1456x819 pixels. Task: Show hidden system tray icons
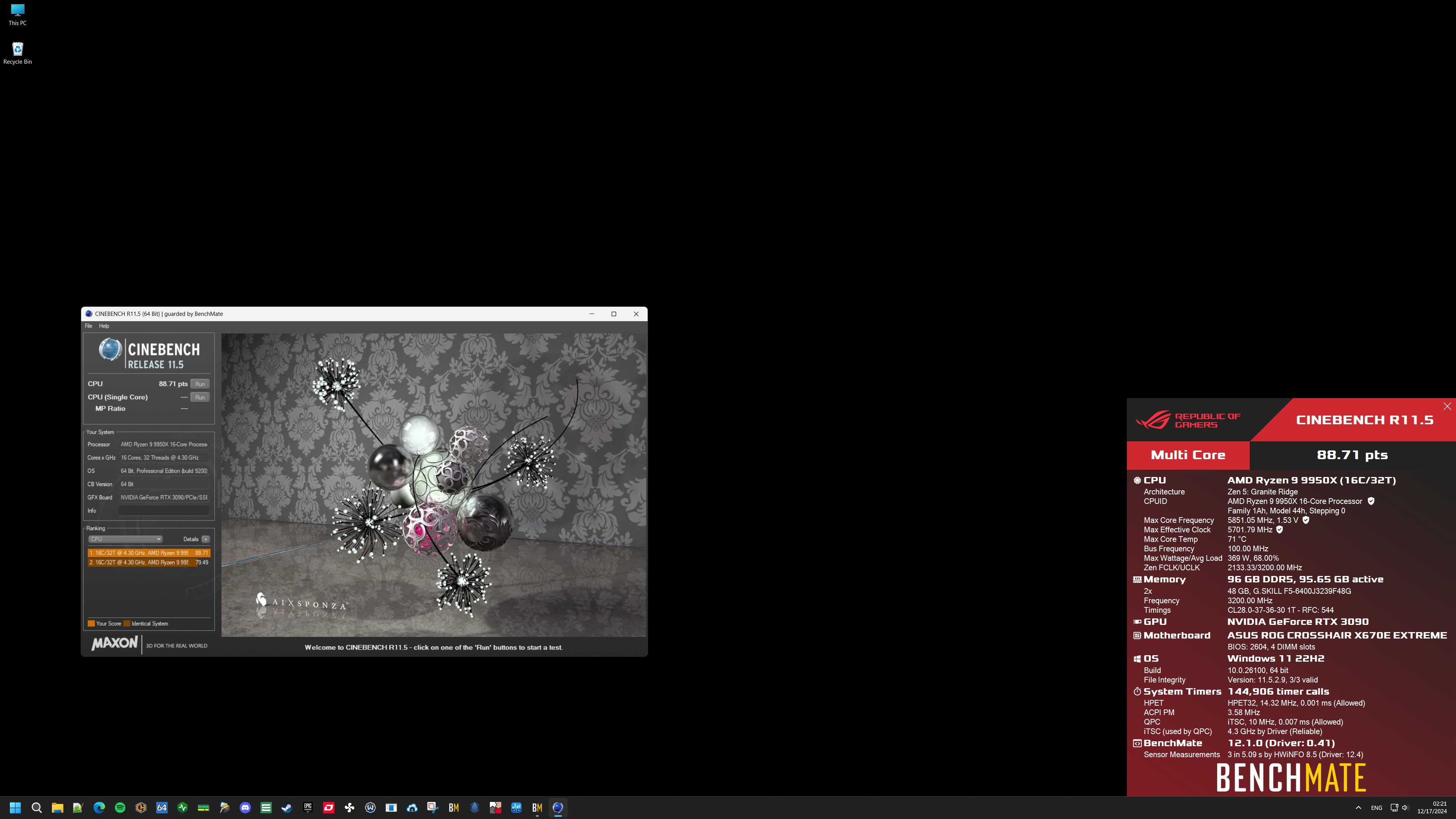click(1358, 808)
